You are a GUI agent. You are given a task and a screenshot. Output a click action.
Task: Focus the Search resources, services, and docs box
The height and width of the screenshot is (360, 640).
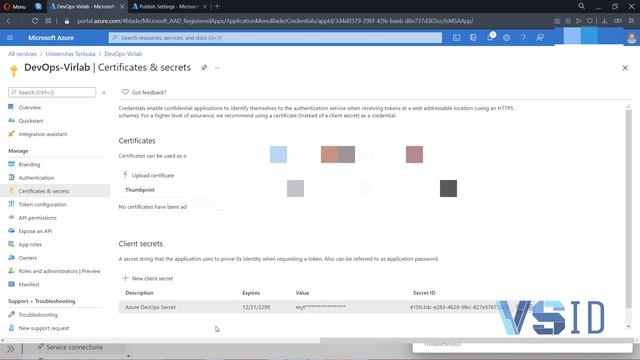click(275, 38)
